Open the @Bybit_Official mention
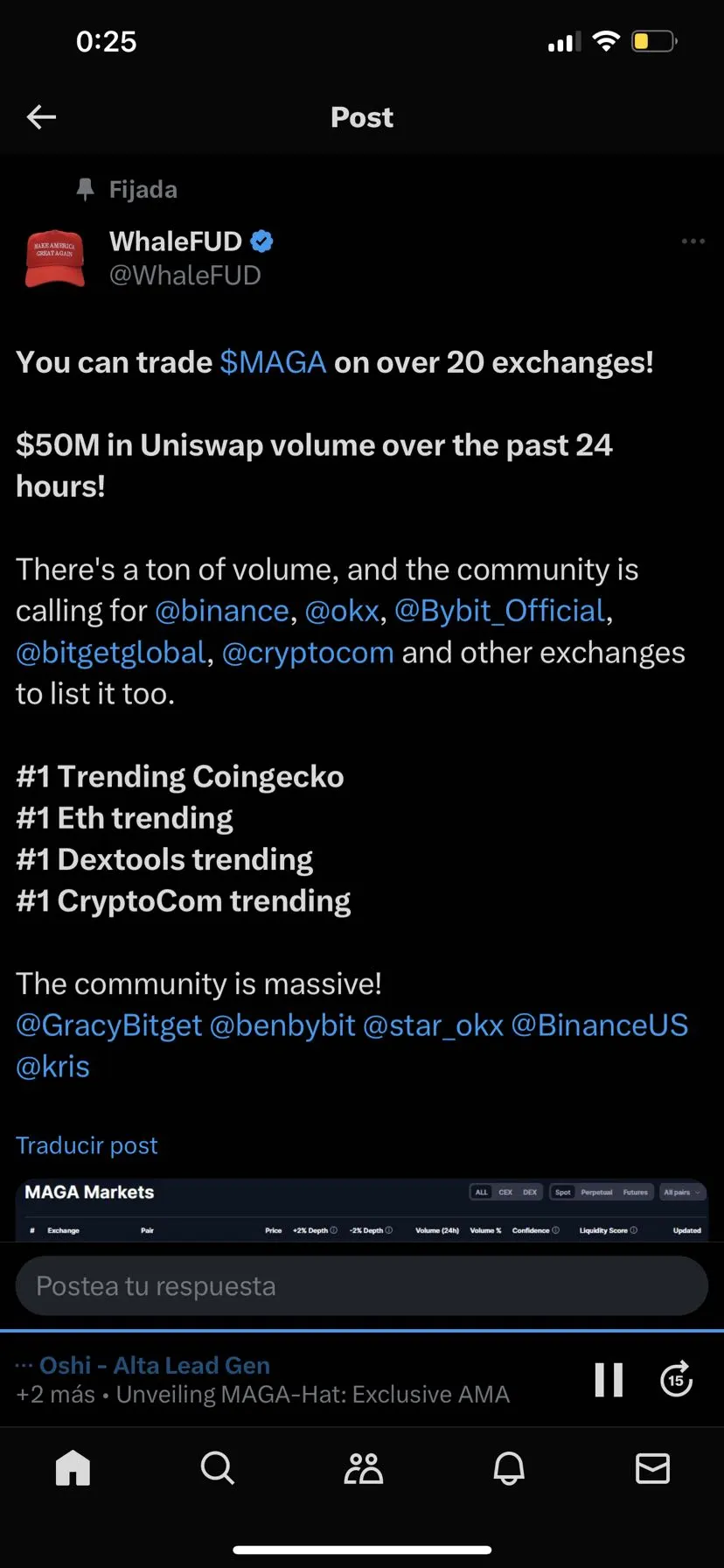Viewport: 724px width, 1568px height. [500, 611]
